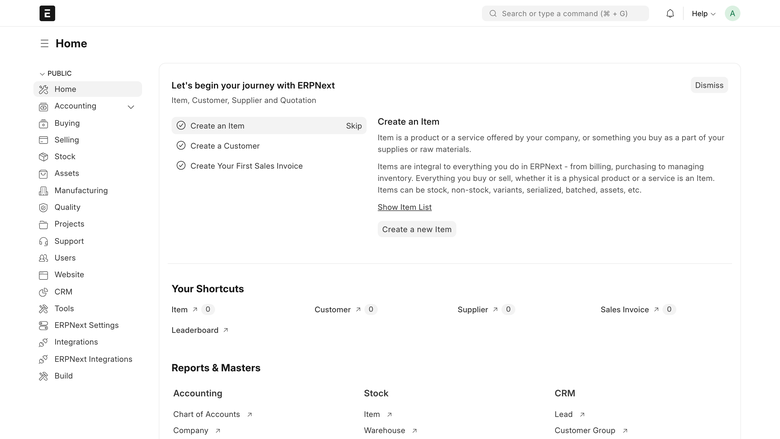Open the Sales Invoice shortcut
The width and height of the screenshot is (780, 439).
pyautogui.click(x=624, y=310)
